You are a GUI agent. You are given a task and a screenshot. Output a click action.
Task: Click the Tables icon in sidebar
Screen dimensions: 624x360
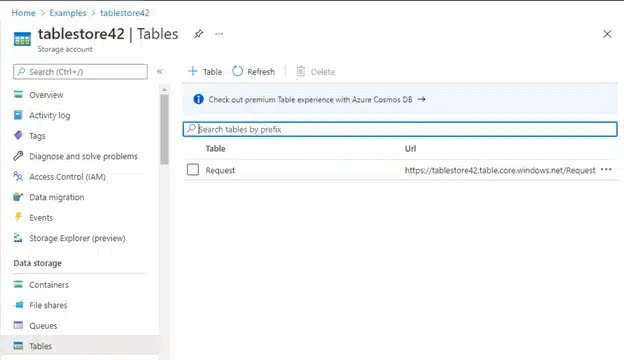point(18,346)
